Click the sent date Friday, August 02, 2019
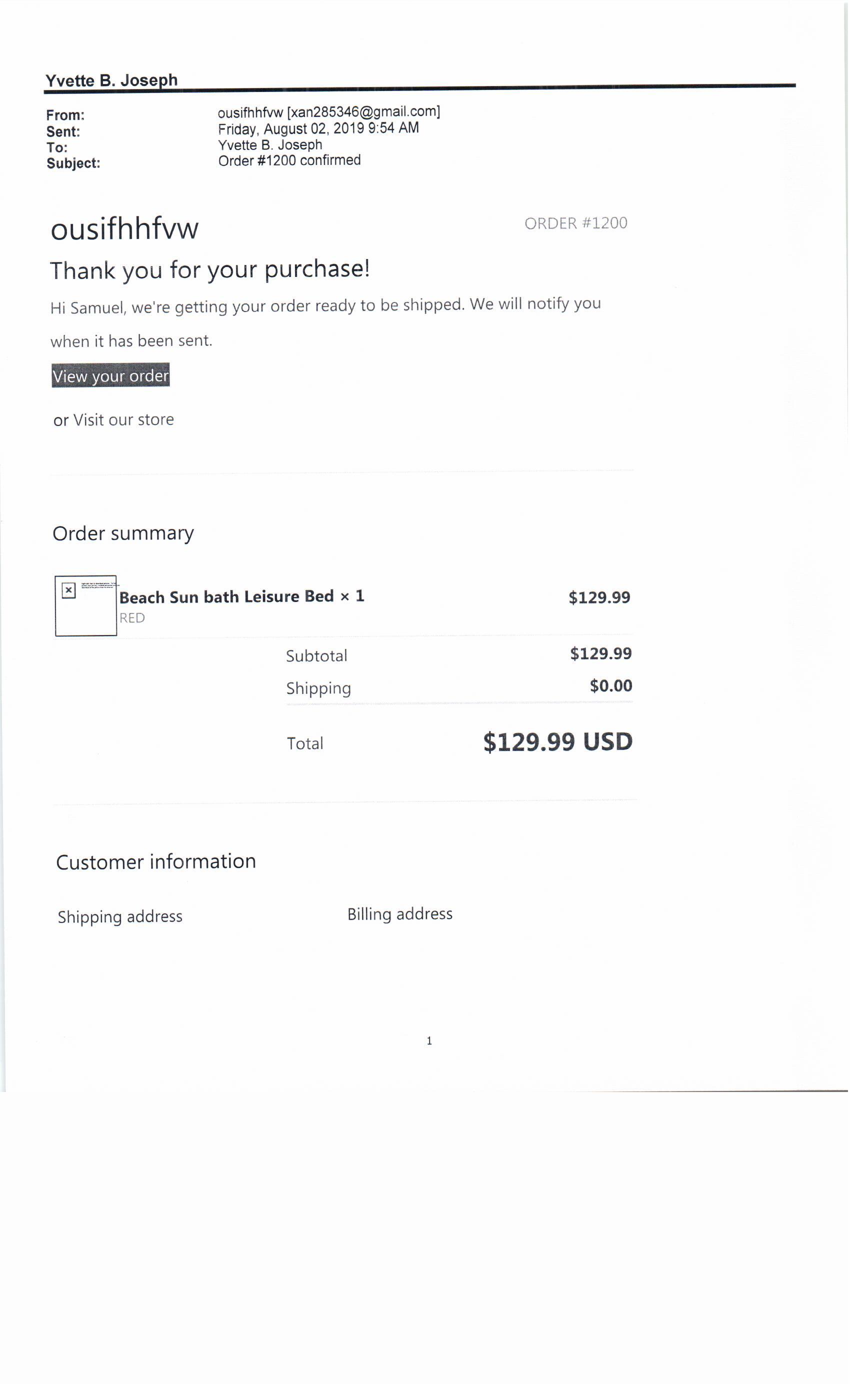This screenshot has width=850, height=1400. [291, 129]
